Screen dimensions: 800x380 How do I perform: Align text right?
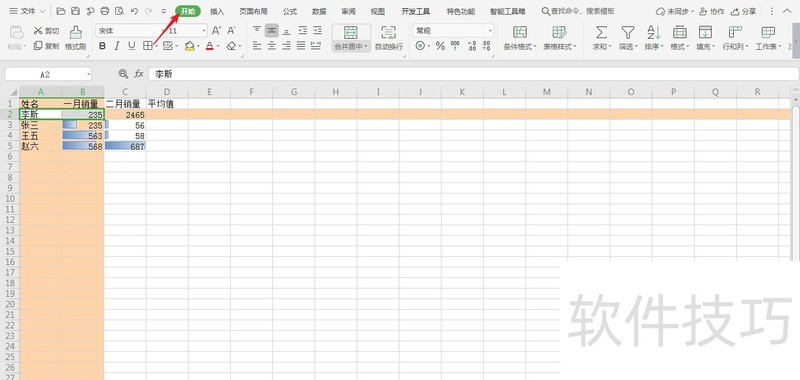287,46
